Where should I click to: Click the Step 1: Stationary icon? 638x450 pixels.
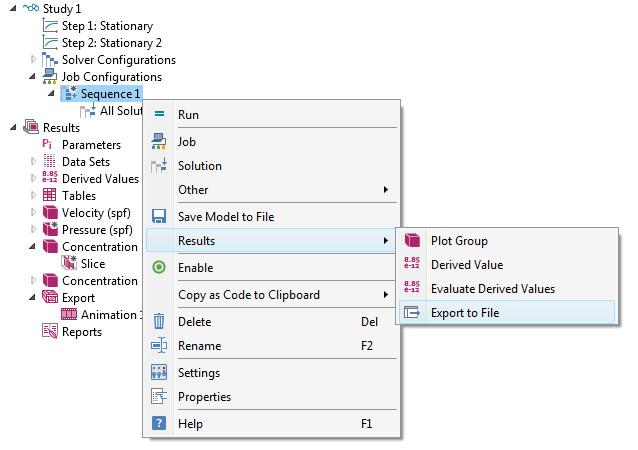coord(50,26)
